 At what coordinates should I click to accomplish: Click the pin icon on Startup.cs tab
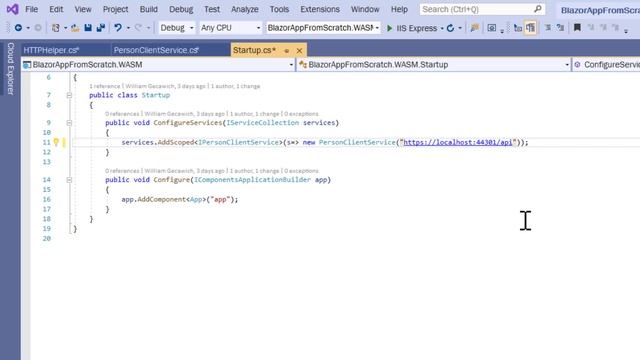[287, 51]
